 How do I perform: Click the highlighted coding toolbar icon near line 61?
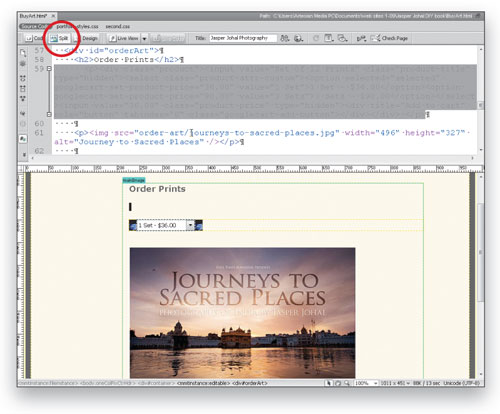tap(23, 138)
